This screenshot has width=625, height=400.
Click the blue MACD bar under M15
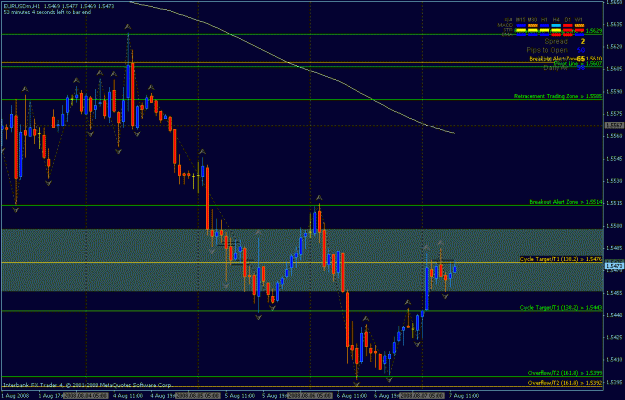coord(521,25)
